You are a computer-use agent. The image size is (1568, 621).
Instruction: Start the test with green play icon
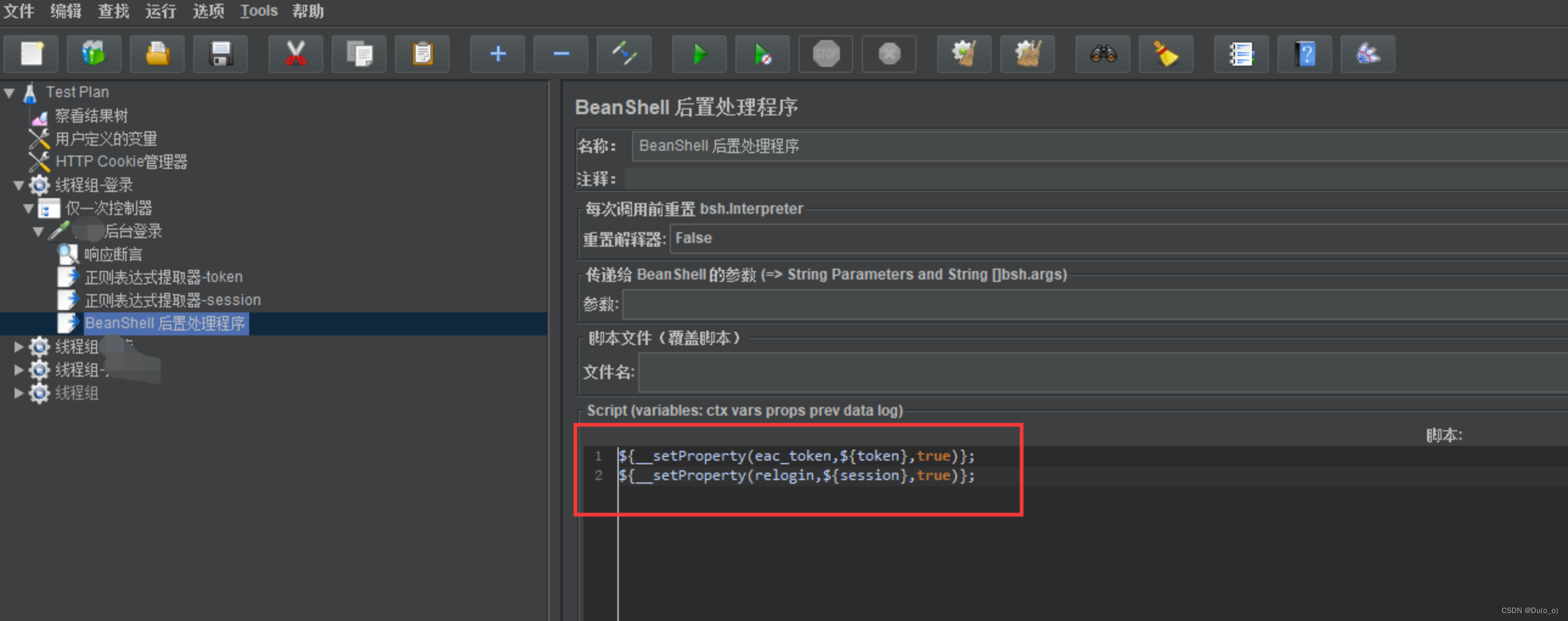point(700,54)
